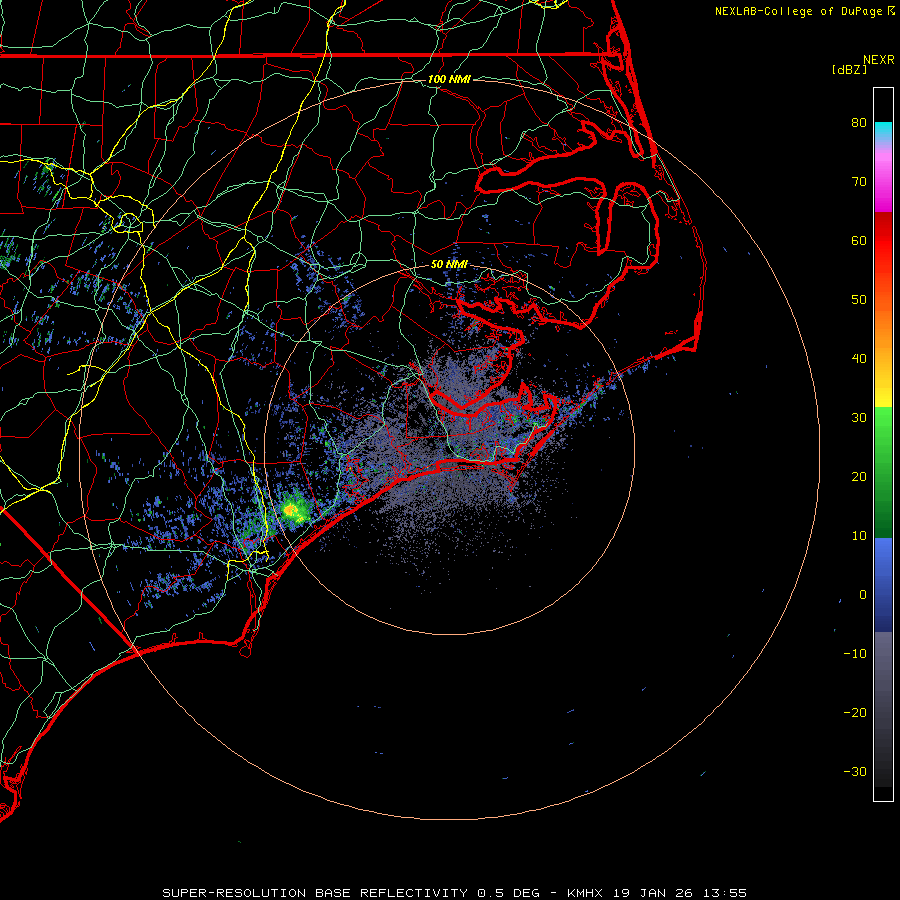Click the 100 NMI range ring label
The height and width of the screenshot is (900, 900).
coord(449,79)
